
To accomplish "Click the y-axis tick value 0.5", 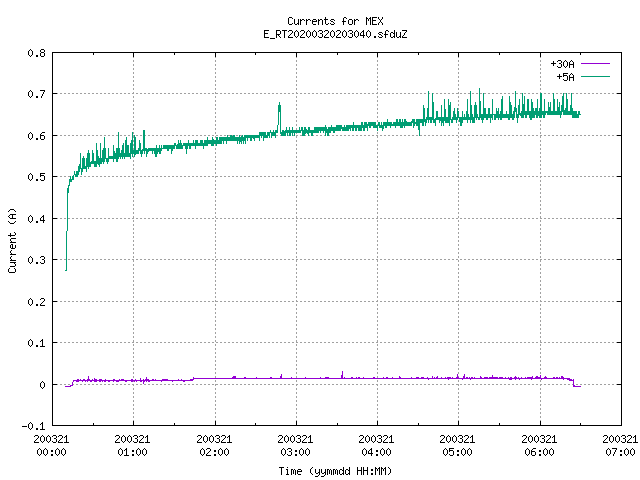I will [36, 177].
